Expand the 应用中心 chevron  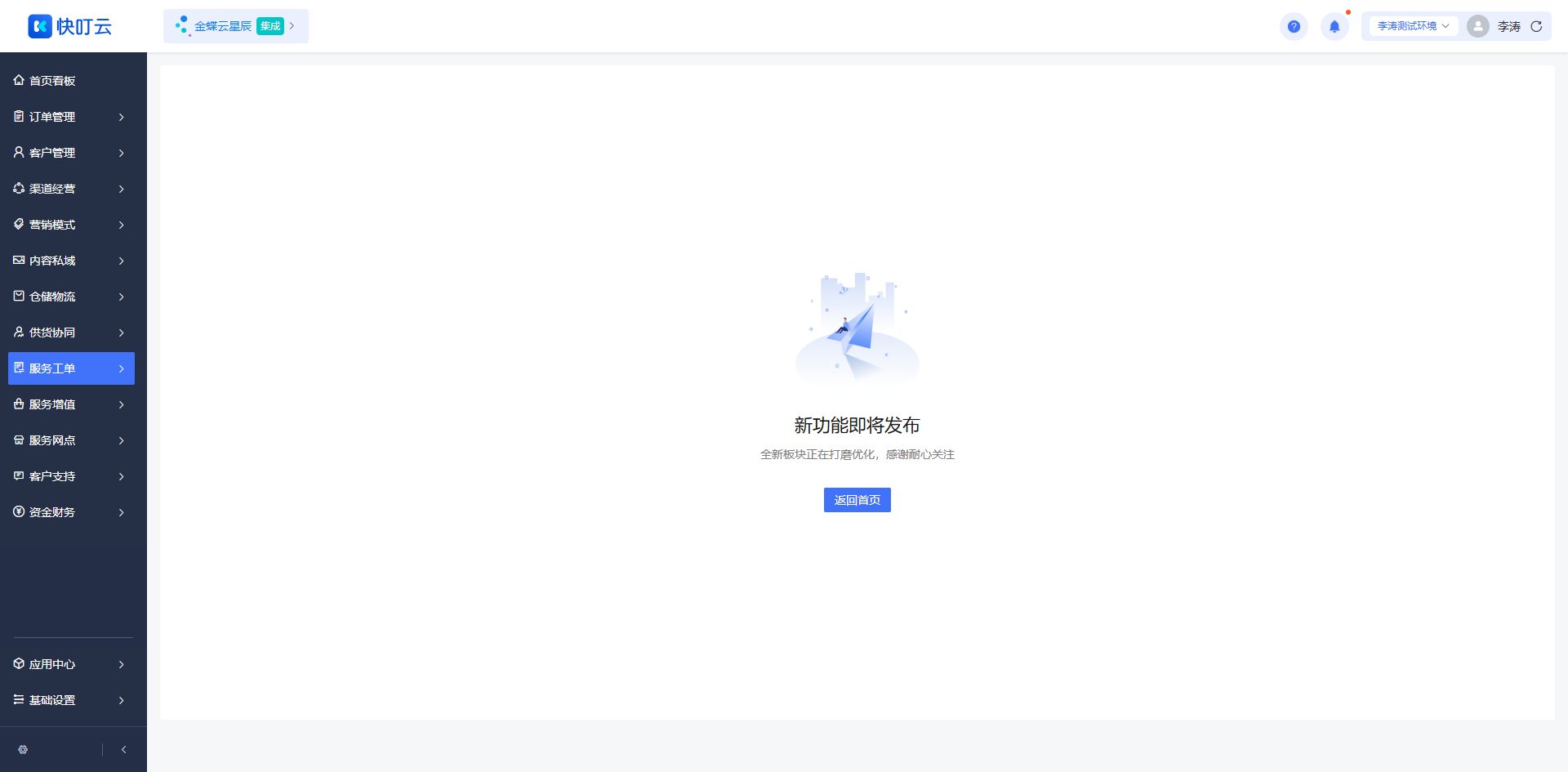click(121, 664)
